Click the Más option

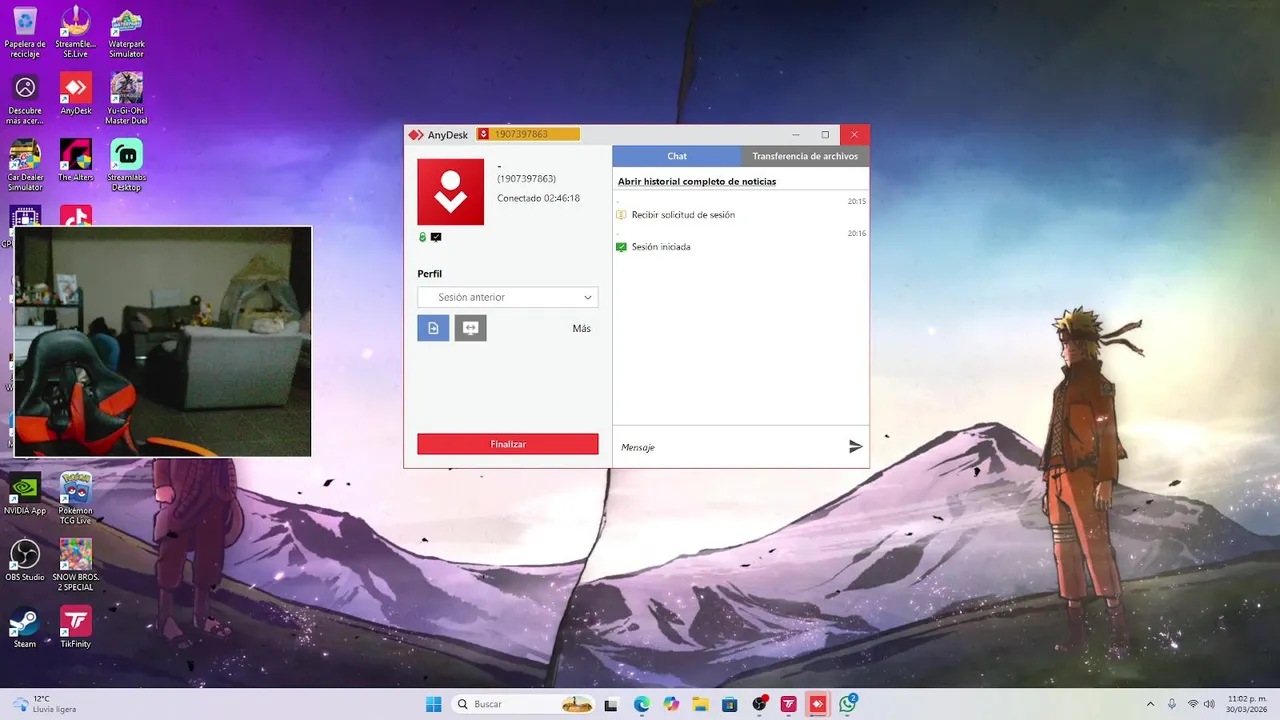[x=582, y=328]
